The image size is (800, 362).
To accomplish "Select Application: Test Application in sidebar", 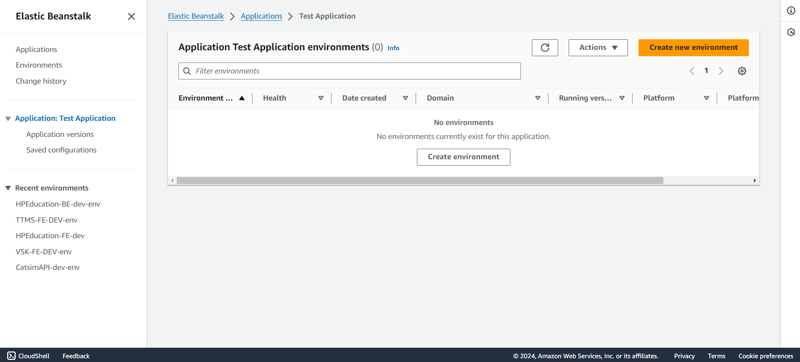I will (65, 118).
